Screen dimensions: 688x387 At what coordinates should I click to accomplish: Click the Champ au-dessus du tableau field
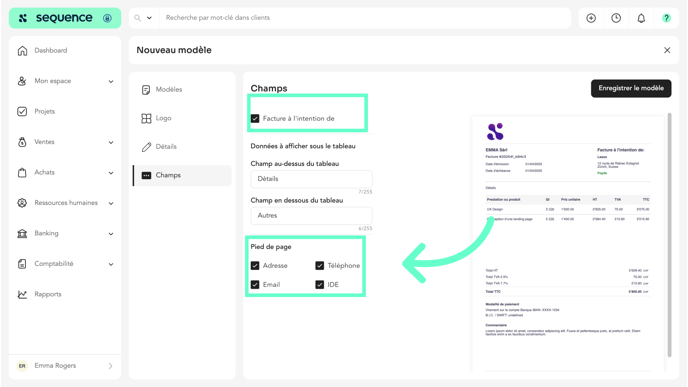pos(312,179)
